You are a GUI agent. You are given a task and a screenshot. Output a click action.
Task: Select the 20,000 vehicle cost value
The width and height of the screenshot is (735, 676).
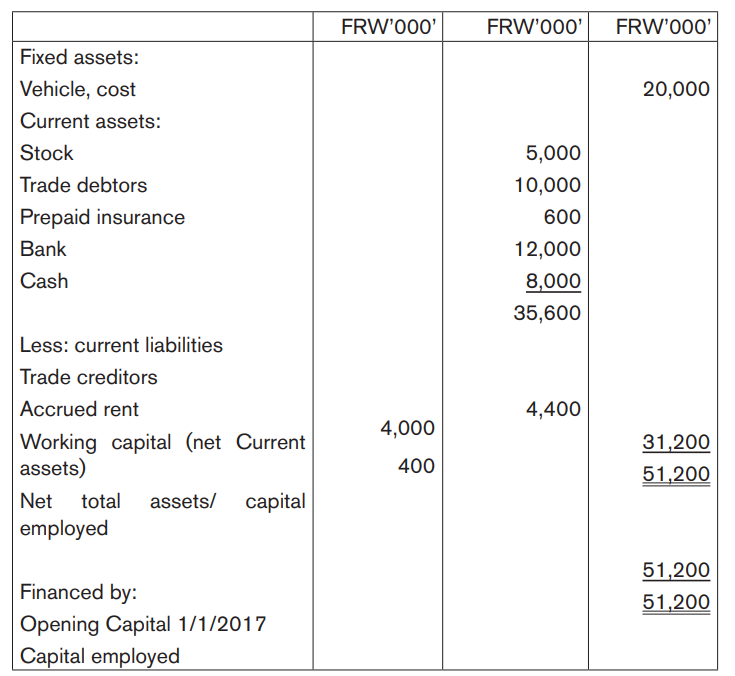point(676,89)
